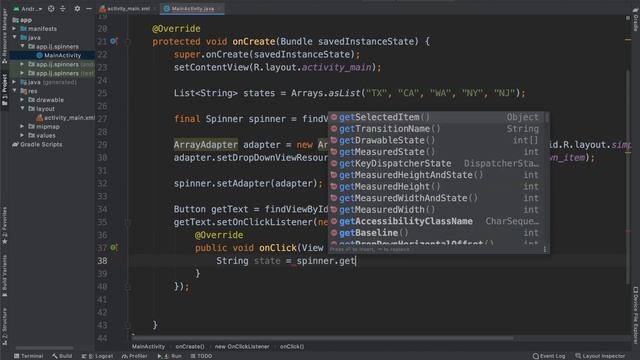Click the editor vertical scrollbar

pyautogui.click(x=628, y=176)
